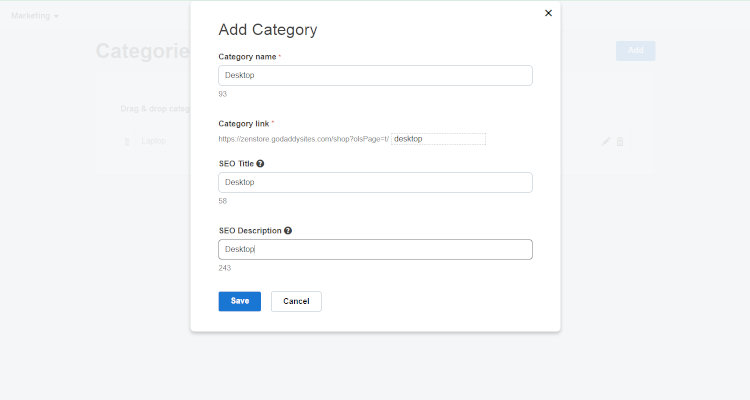
Task: Click into the SEO Description field
Action: [x=375, y=249]
